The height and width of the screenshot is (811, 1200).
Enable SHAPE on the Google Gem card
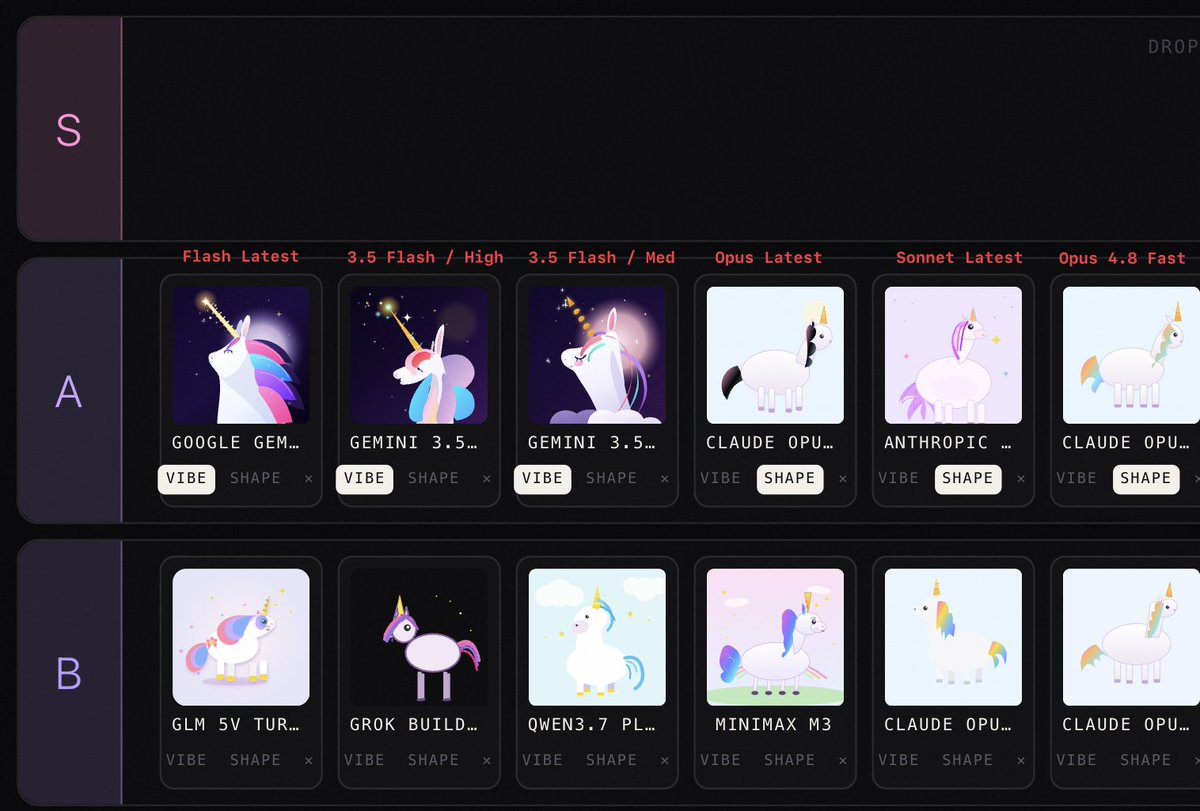(x=255, y=479)
